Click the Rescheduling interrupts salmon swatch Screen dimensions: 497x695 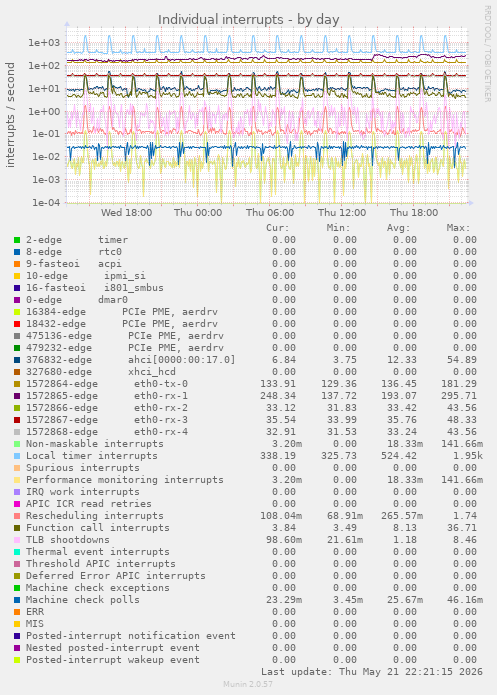17,516
